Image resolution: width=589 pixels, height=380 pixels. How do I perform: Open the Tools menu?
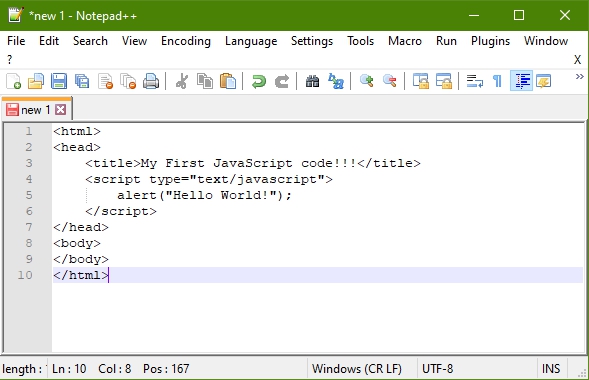coord(361,41)
